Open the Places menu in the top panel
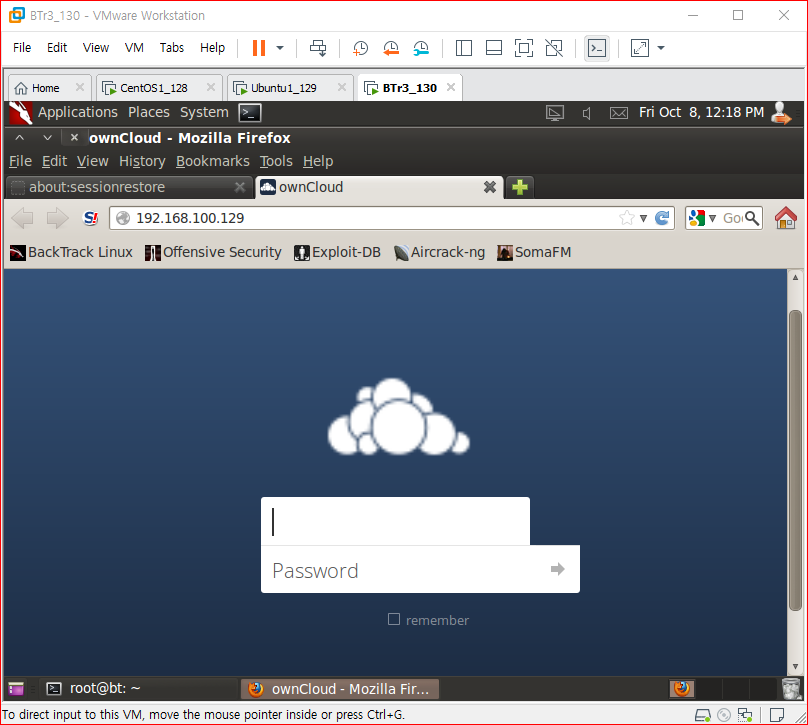 [148, 112]
